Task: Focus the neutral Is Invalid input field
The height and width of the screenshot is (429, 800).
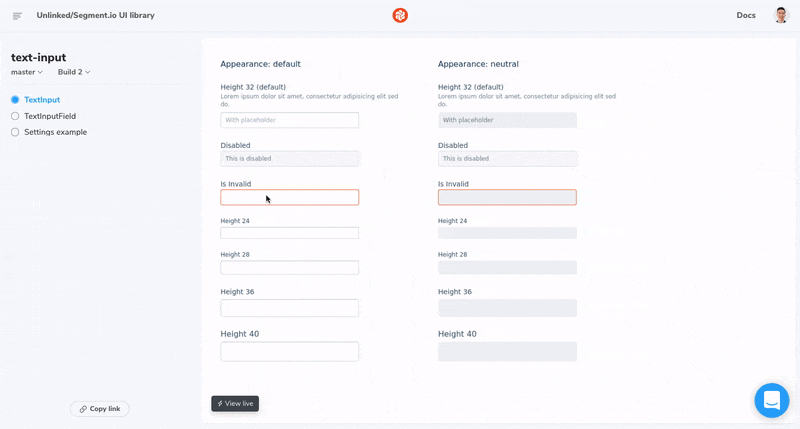Action: [507, 197]
